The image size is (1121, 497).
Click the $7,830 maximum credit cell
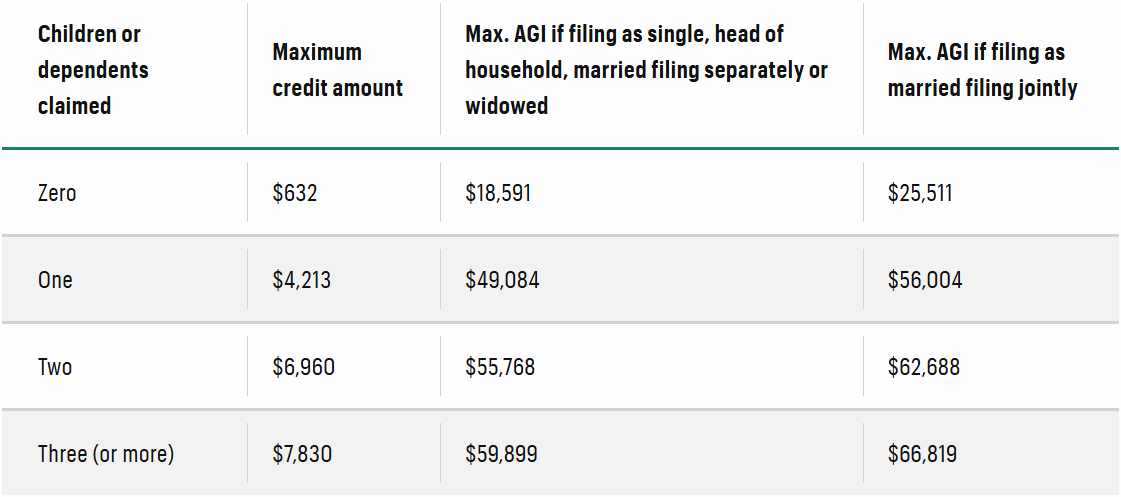302,454
